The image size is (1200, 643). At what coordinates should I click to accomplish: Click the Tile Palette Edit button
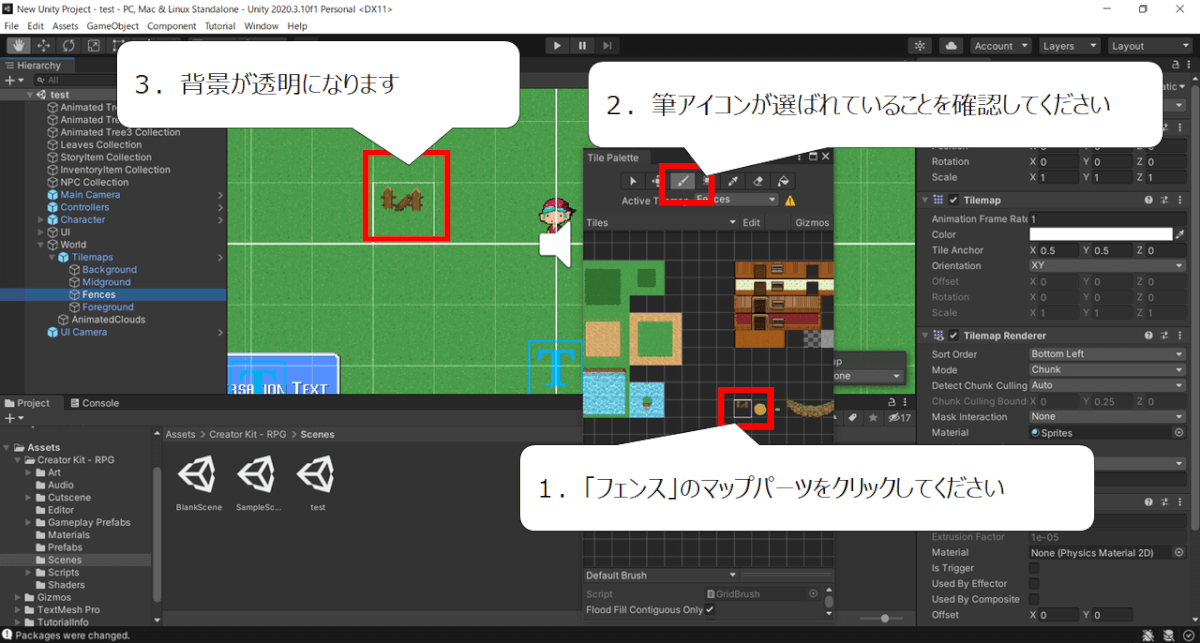[x=751, y=222]
